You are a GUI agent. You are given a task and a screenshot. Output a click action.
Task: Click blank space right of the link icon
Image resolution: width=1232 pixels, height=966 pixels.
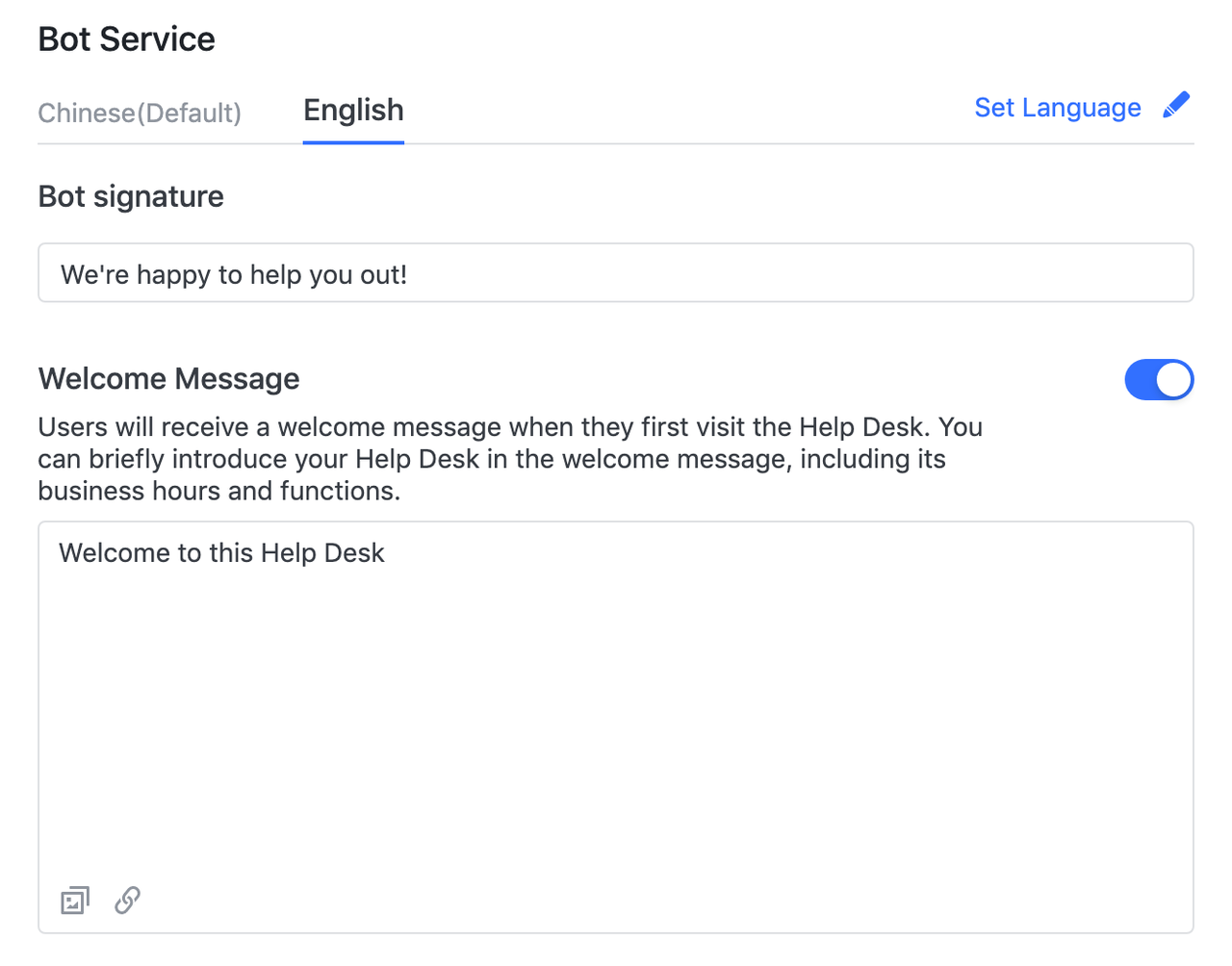pos(577,901)
